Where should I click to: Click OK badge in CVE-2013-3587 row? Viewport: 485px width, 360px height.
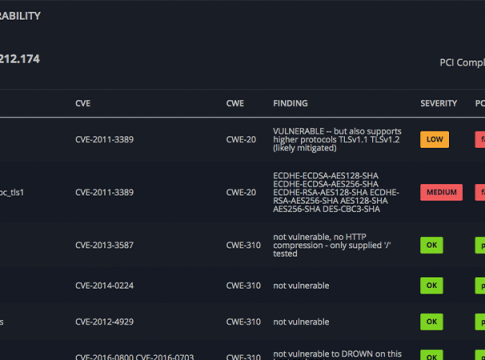(432, 245)
